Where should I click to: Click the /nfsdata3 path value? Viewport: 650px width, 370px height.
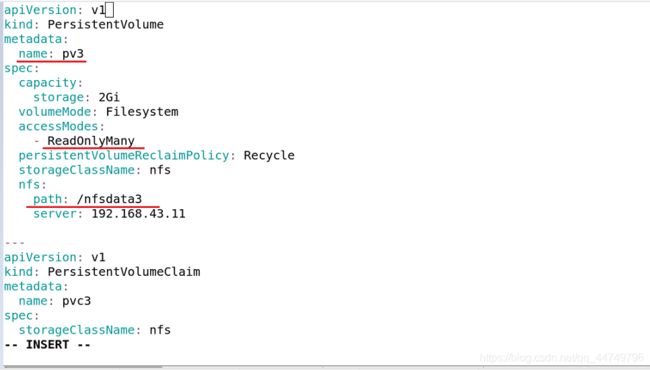[x=109, y=199]
